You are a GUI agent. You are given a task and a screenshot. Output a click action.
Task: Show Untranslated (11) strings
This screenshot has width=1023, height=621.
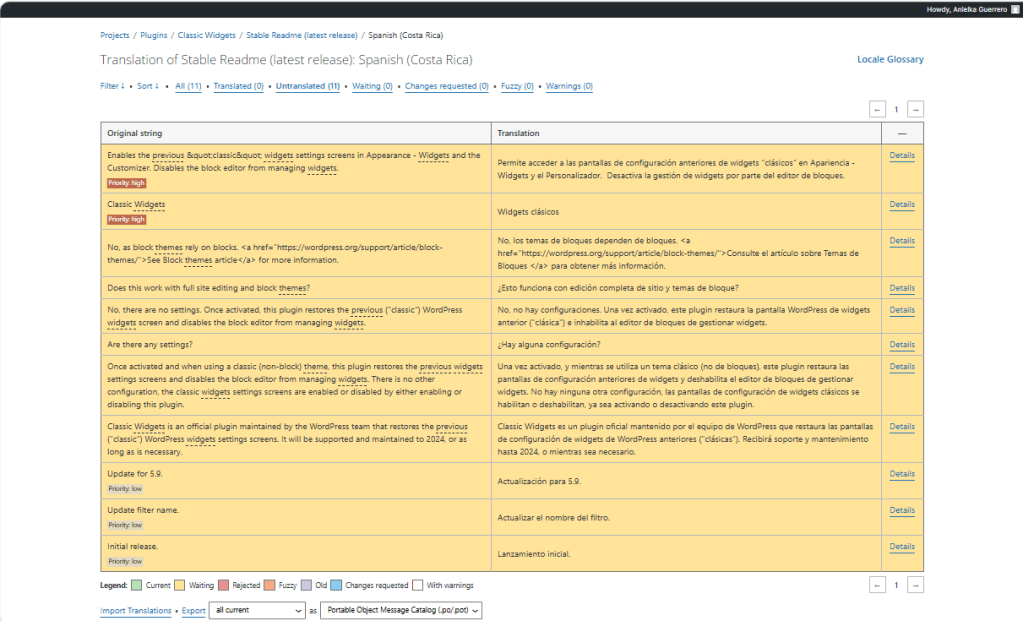pyautogui.click(x=307, y=86)
